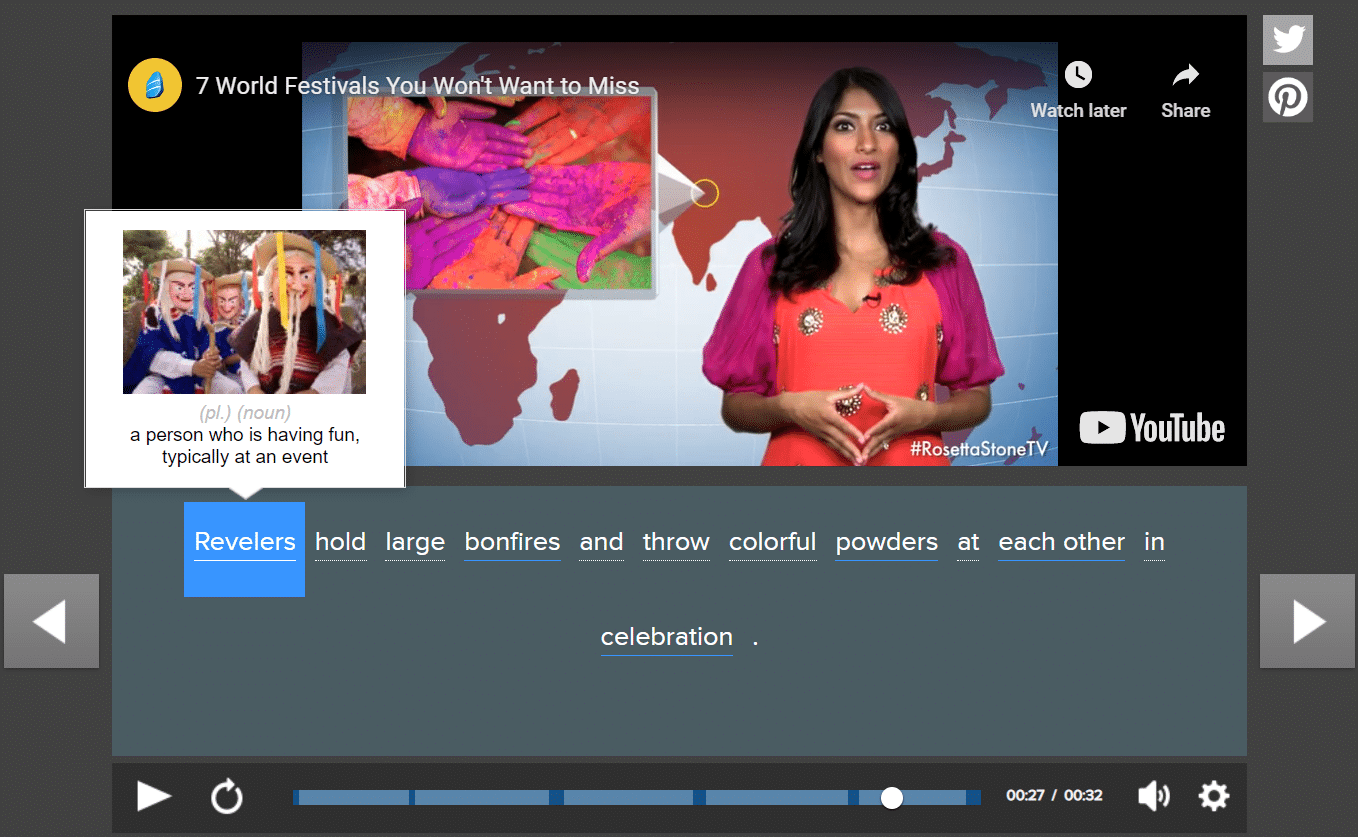Open the Rosetta Stone channel avatar

point(155,86)
